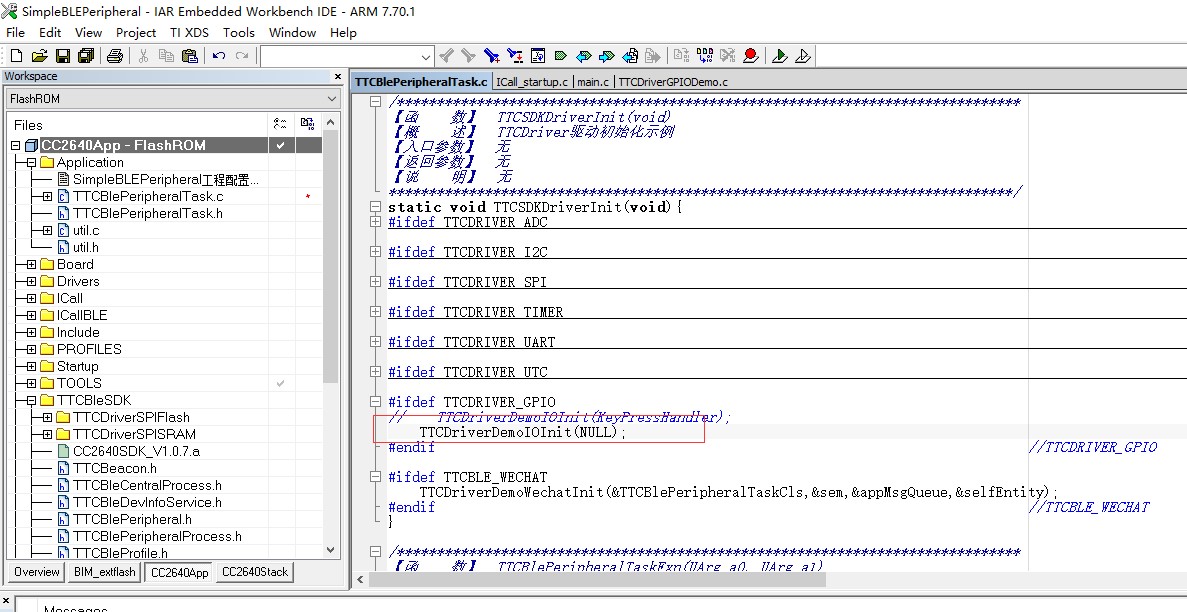The width and height of the screenshot is (1187, 612).
Task: Click the Copy toolbar icon
Action: tap(166, 56)
